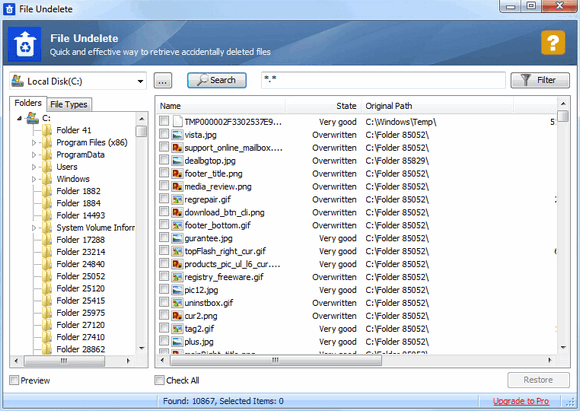Select the products_pic_ul_l6_cur file row
The image size is (580, 411).
click(x=357, y=264)
